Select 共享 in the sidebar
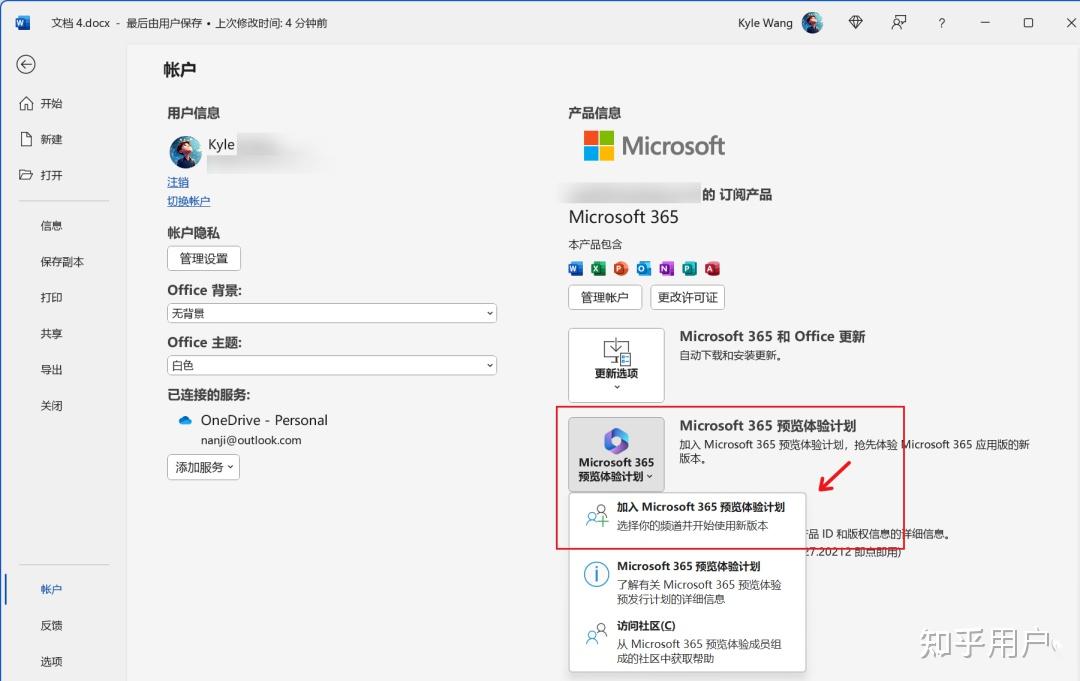1080x681 pixels. pyautogui.click(x=51, y=333)
